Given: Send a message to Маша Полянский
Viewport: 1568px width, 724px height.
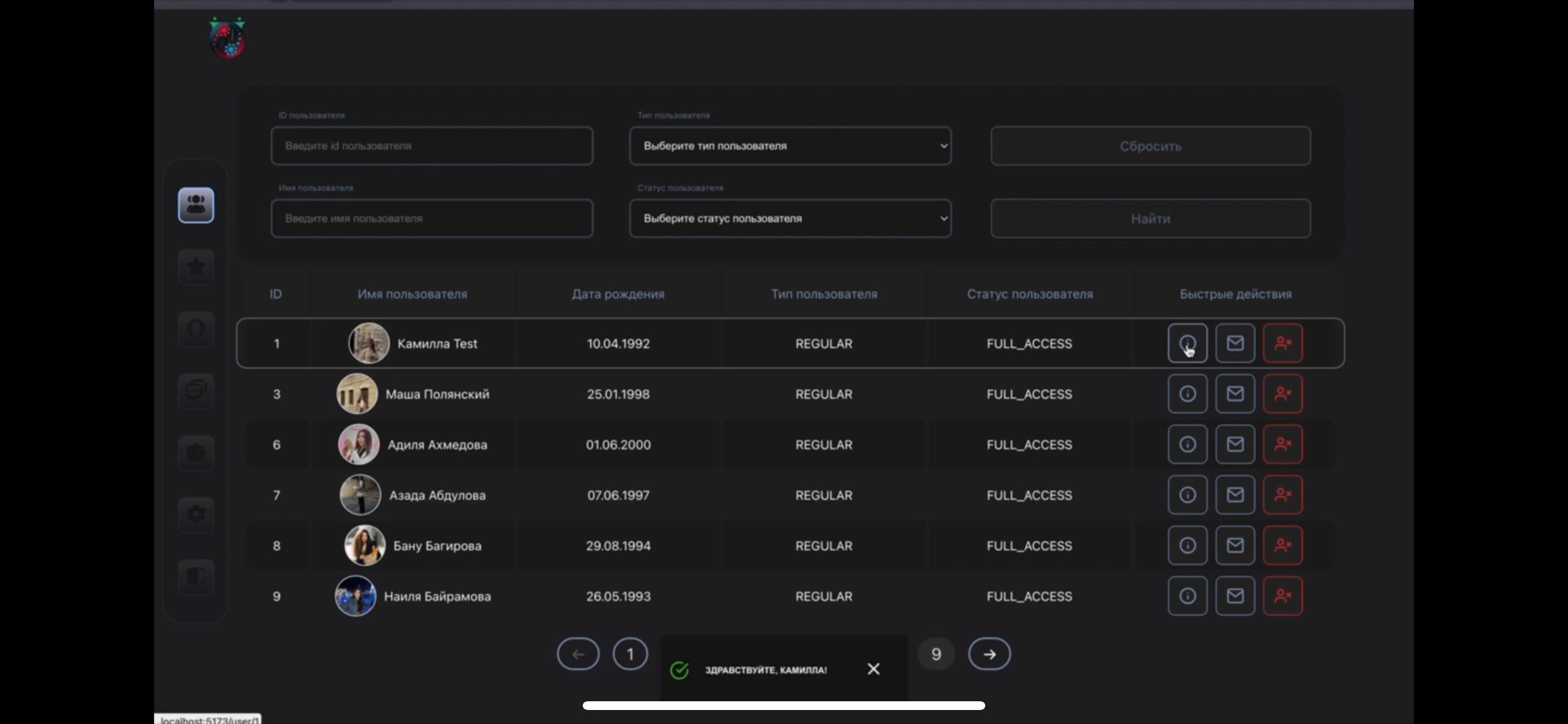Looking at the screenshot, I should pyautogui.click(x=1234, y=393).
